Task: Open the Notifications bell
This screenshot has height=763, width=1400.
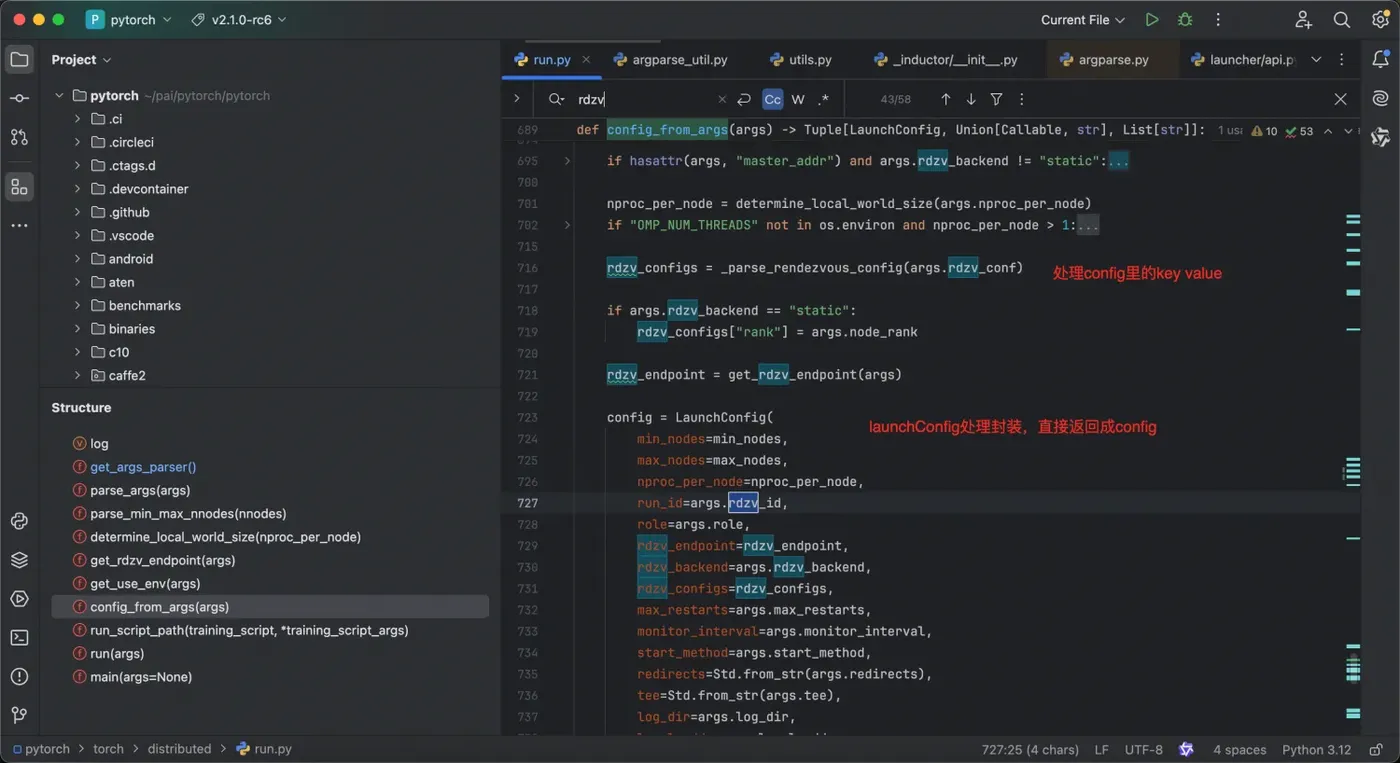Action: (1380, 60)
